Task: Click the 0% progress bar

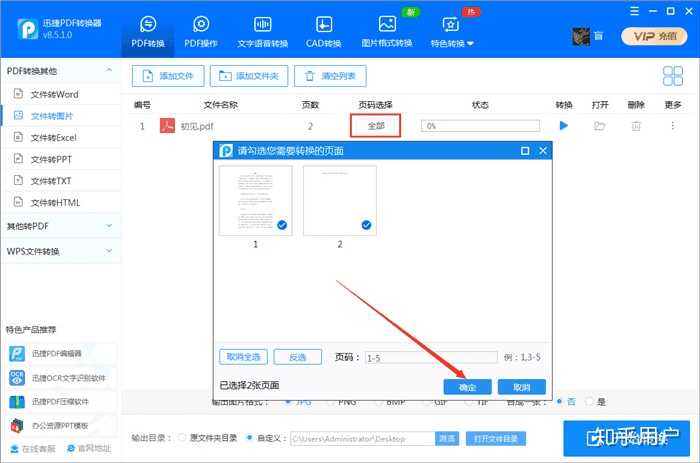Action: [x=480, y=126]
